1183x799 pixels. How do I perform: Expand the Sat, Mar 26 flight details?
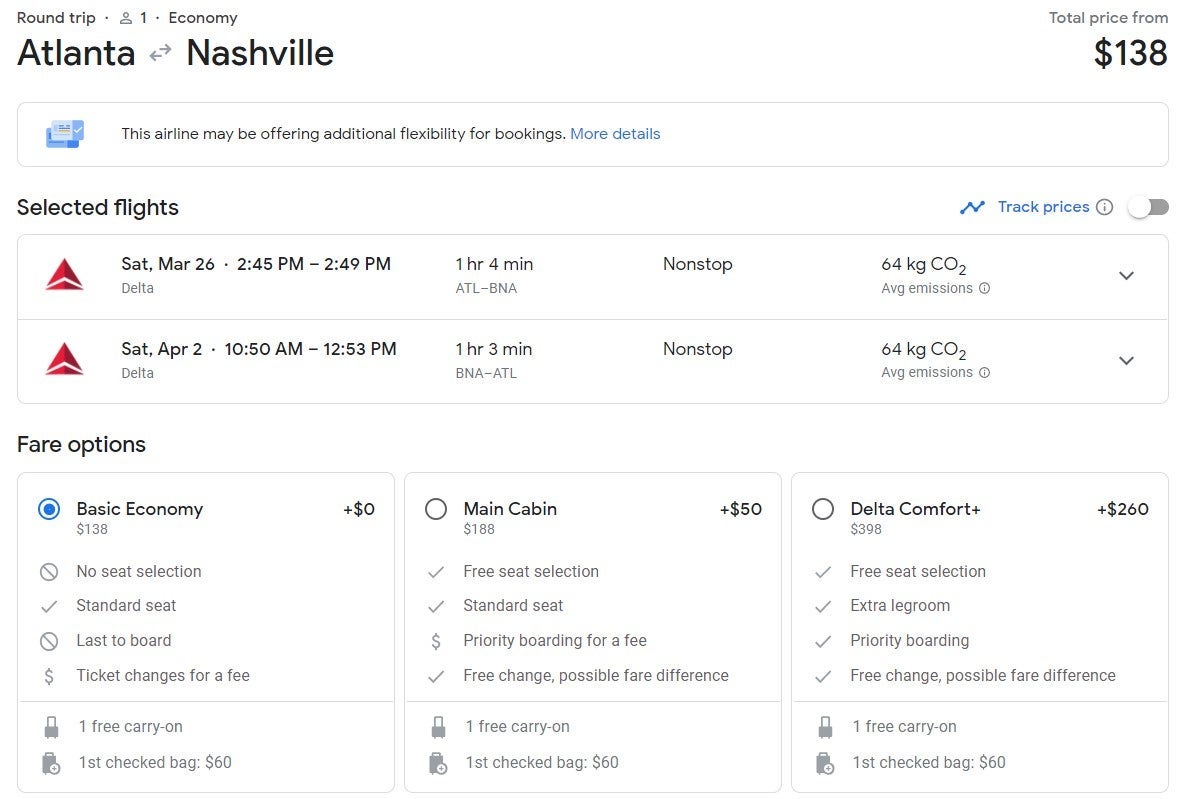pos(1126,276)
